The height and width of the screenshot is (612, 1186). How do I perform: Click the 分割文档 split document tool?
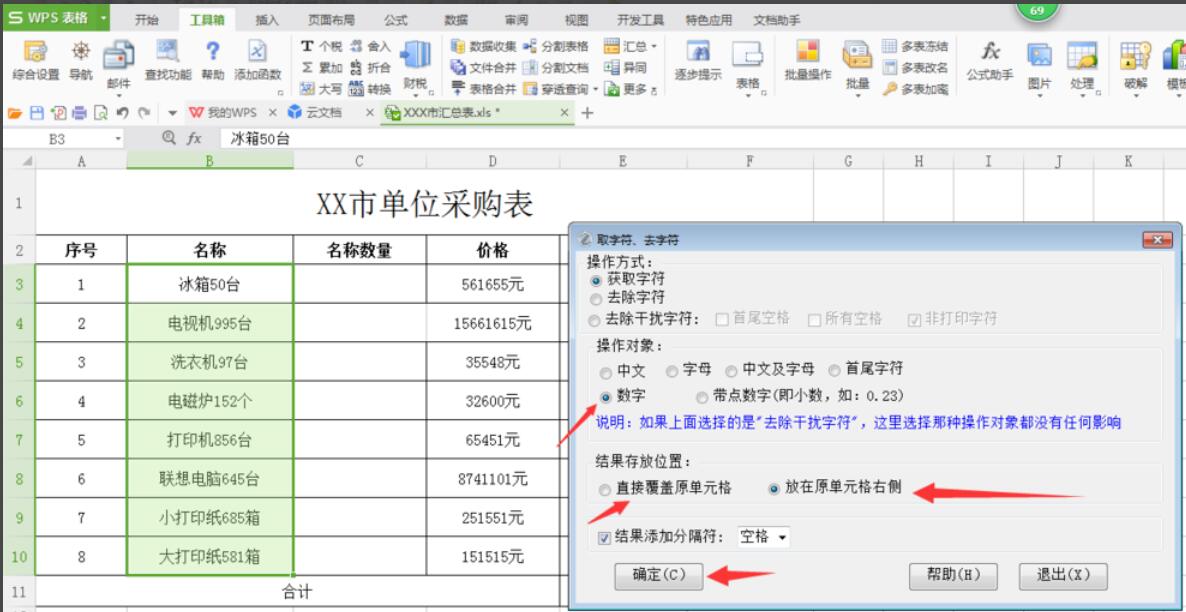click(x=555, y=68)
